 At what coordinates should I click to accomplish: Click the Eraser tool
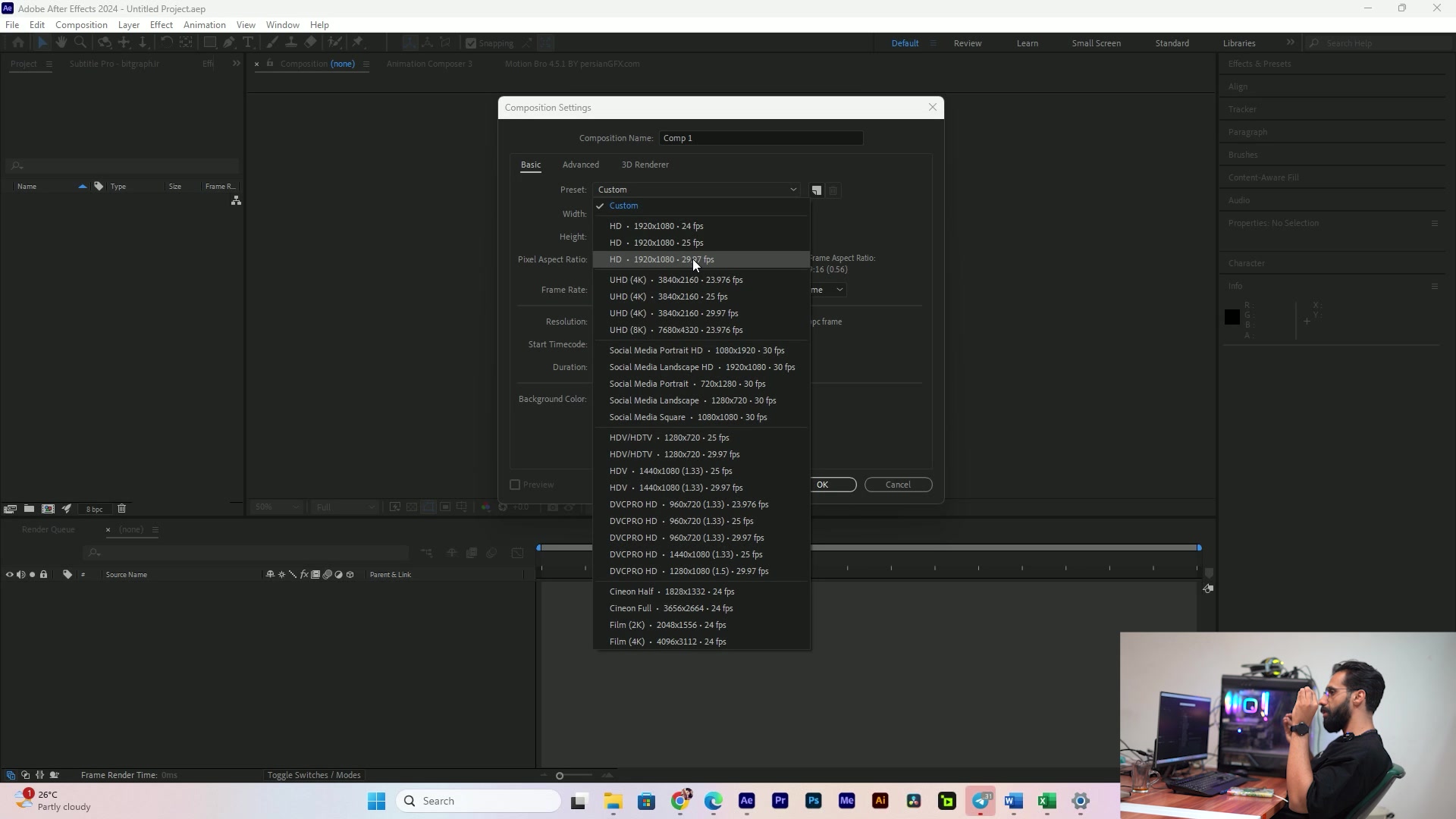coord(311,43)
